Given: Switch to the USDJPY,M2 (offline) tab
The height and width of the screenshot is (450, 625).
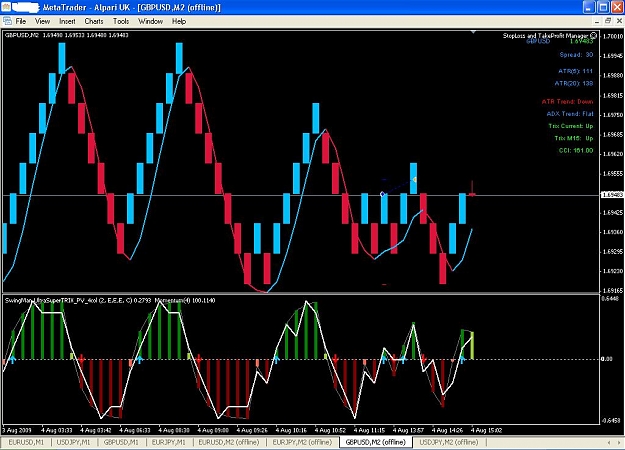Looking at the screenshot, I should pos(449,442).
